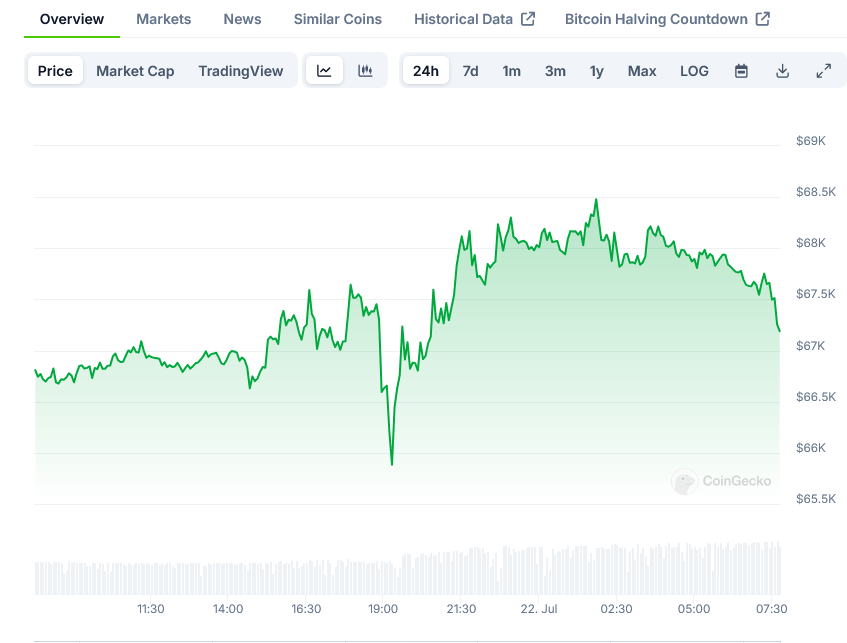Select the 3m time range

[555, 71]
